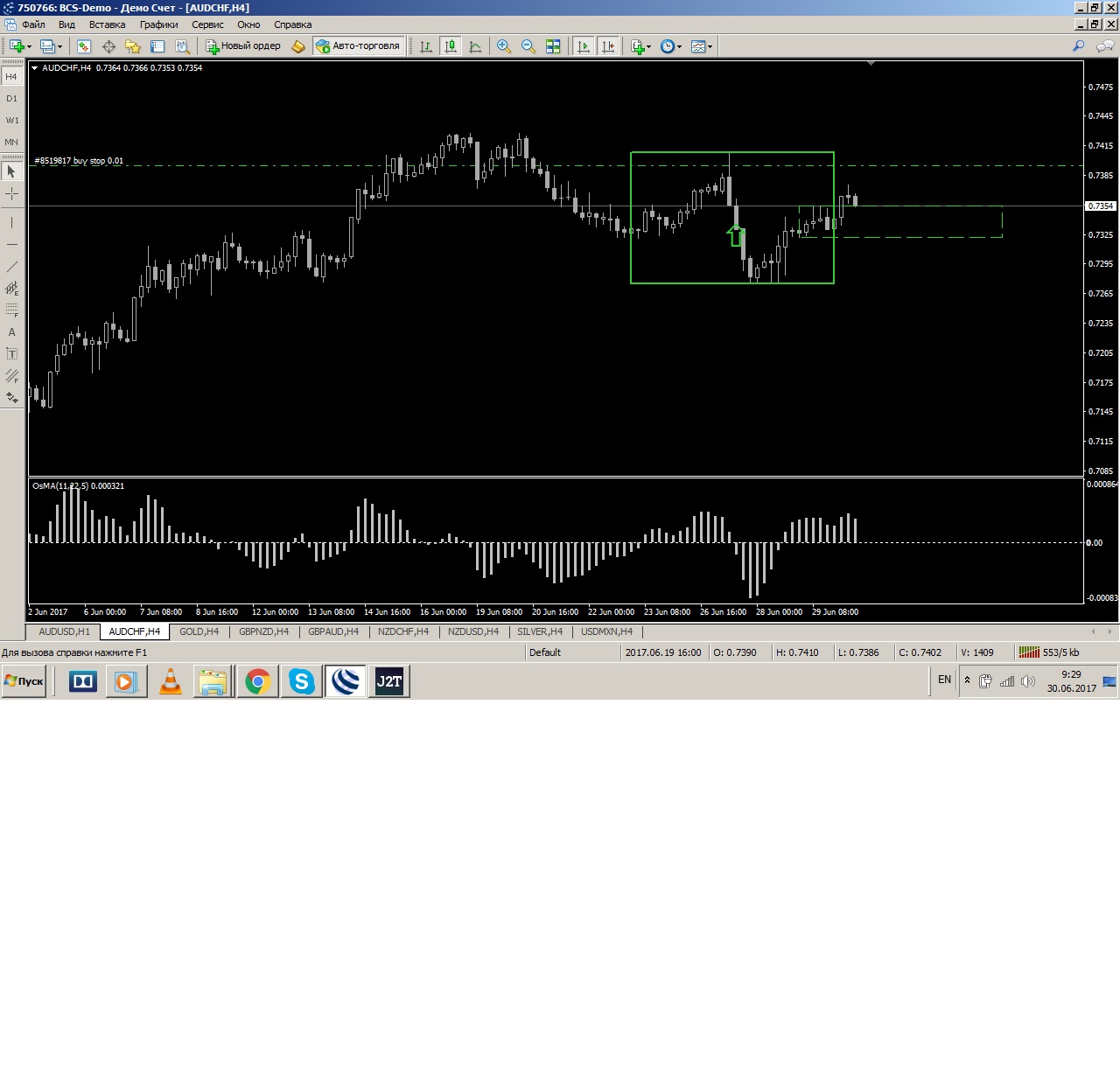Switch to the AUDUSD,H1 chart tab

[64, 631]
